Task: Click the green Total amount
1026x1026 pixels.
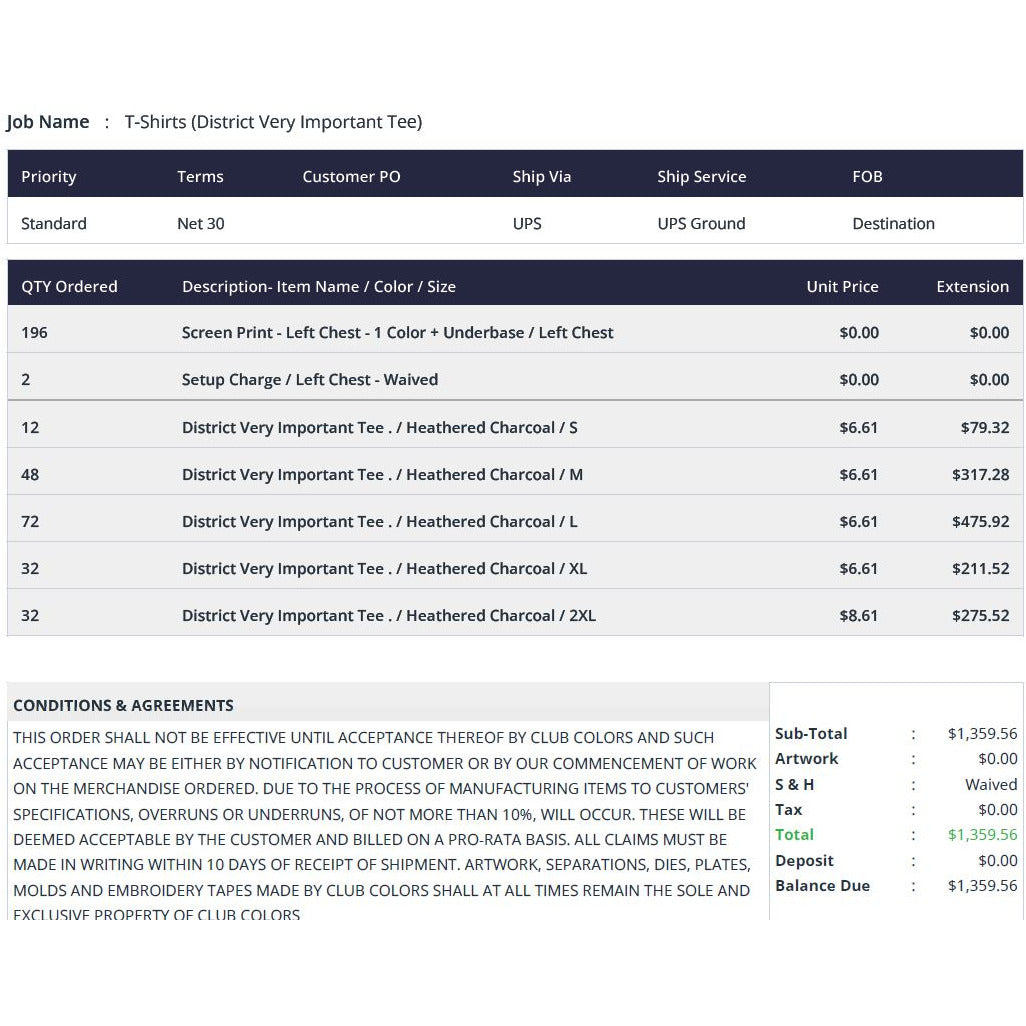Action: 982,835
